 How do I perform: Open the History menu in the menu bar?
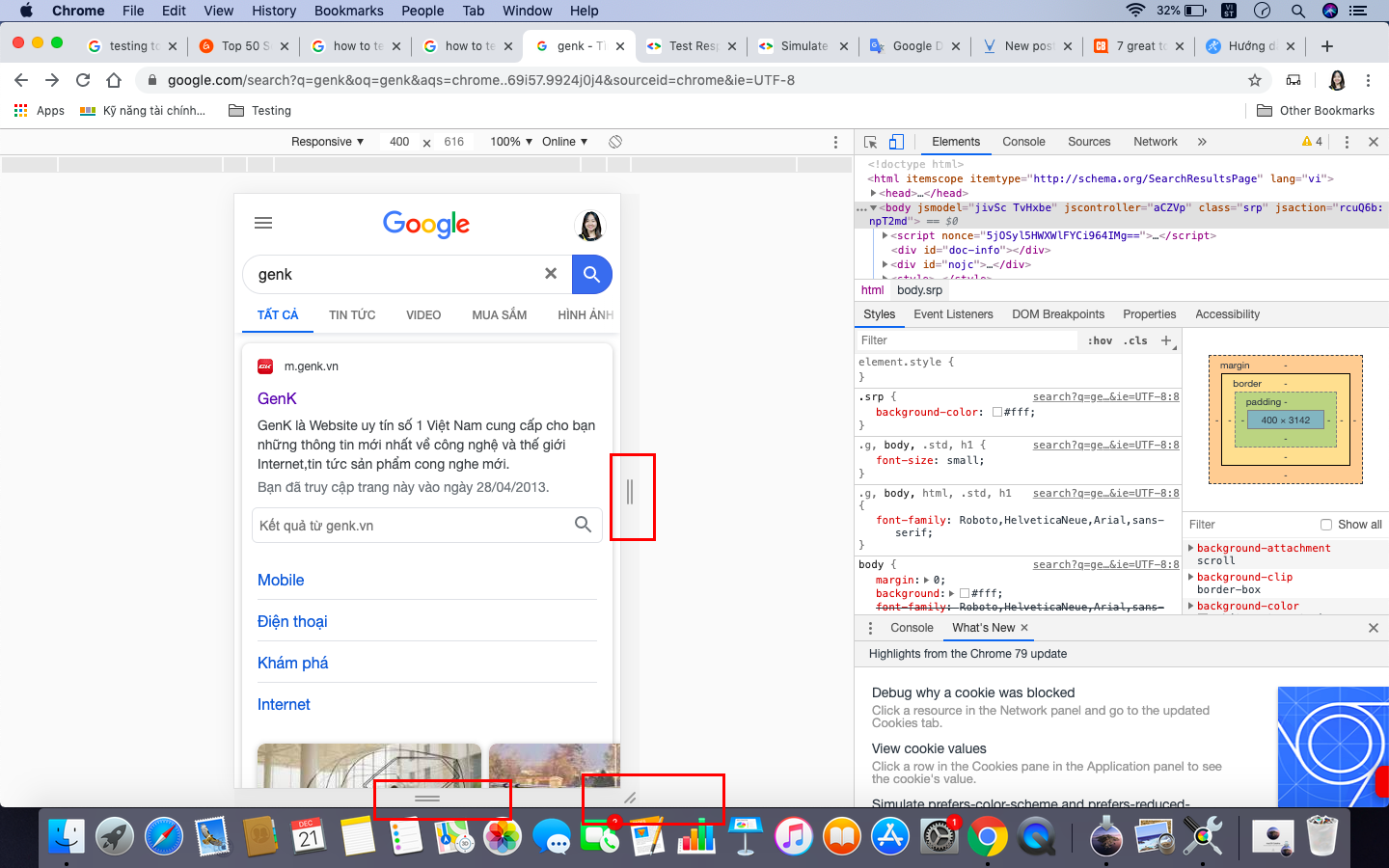(274, 11)
